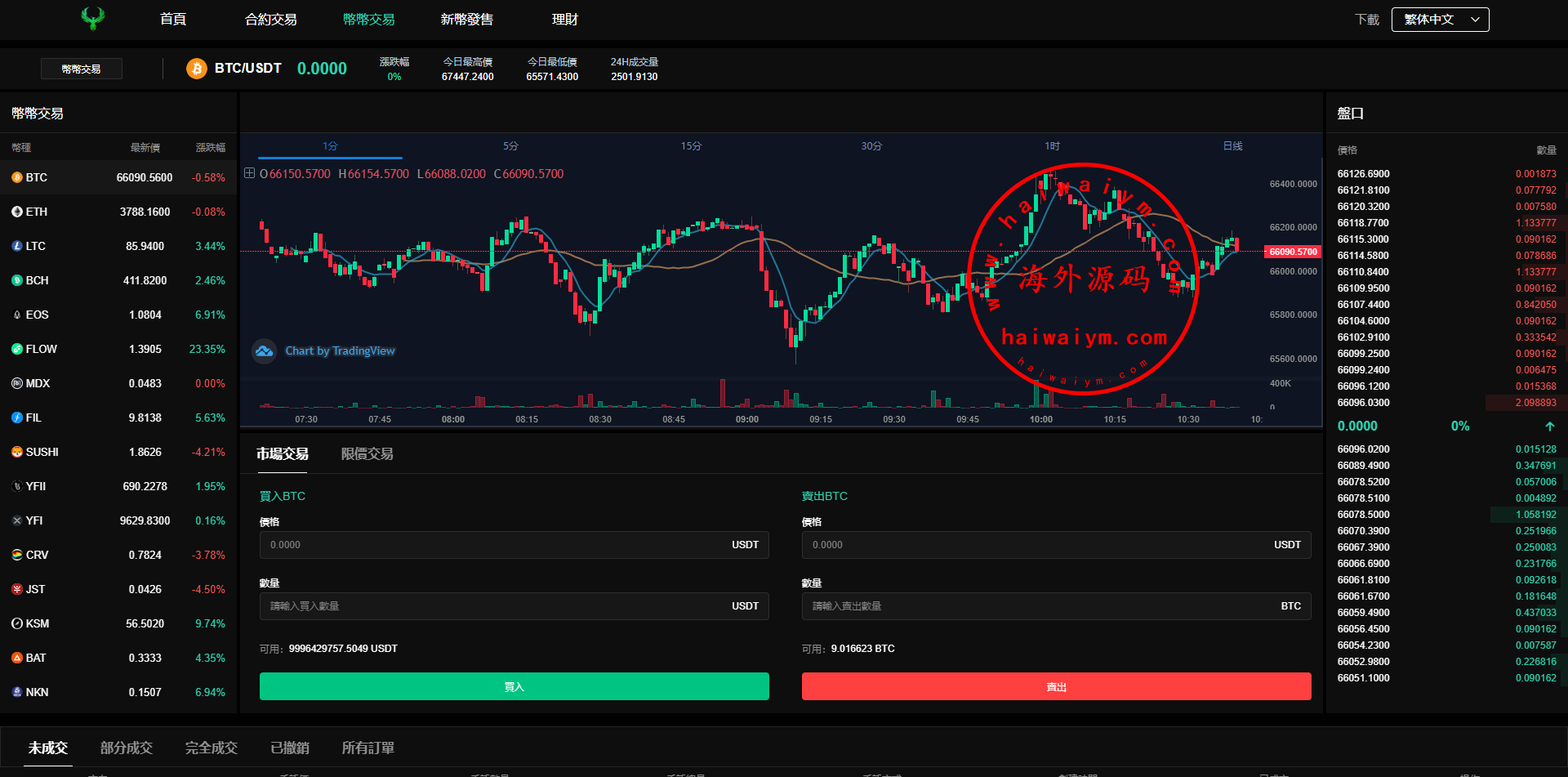Switch to the 限價交易 tab
This screenshot has height=777, width=1568.
pyautogui.click(x=367, y=454)
